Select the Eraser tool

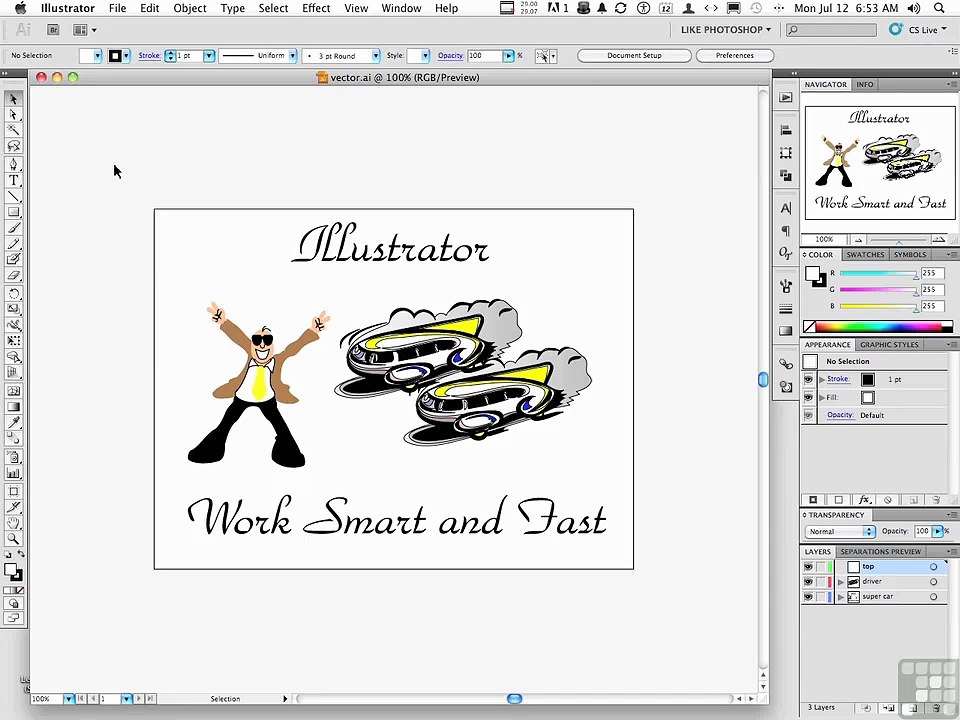(x=13, y=276)
